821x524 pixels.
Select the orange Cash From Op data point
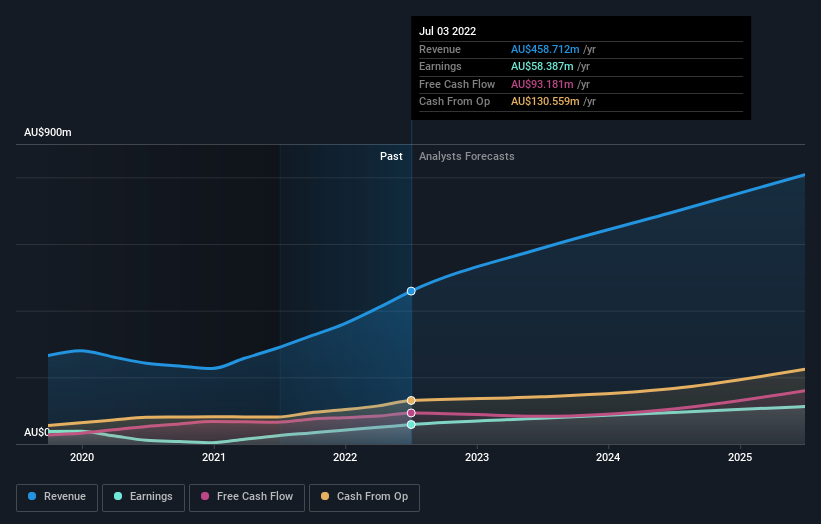411,400
